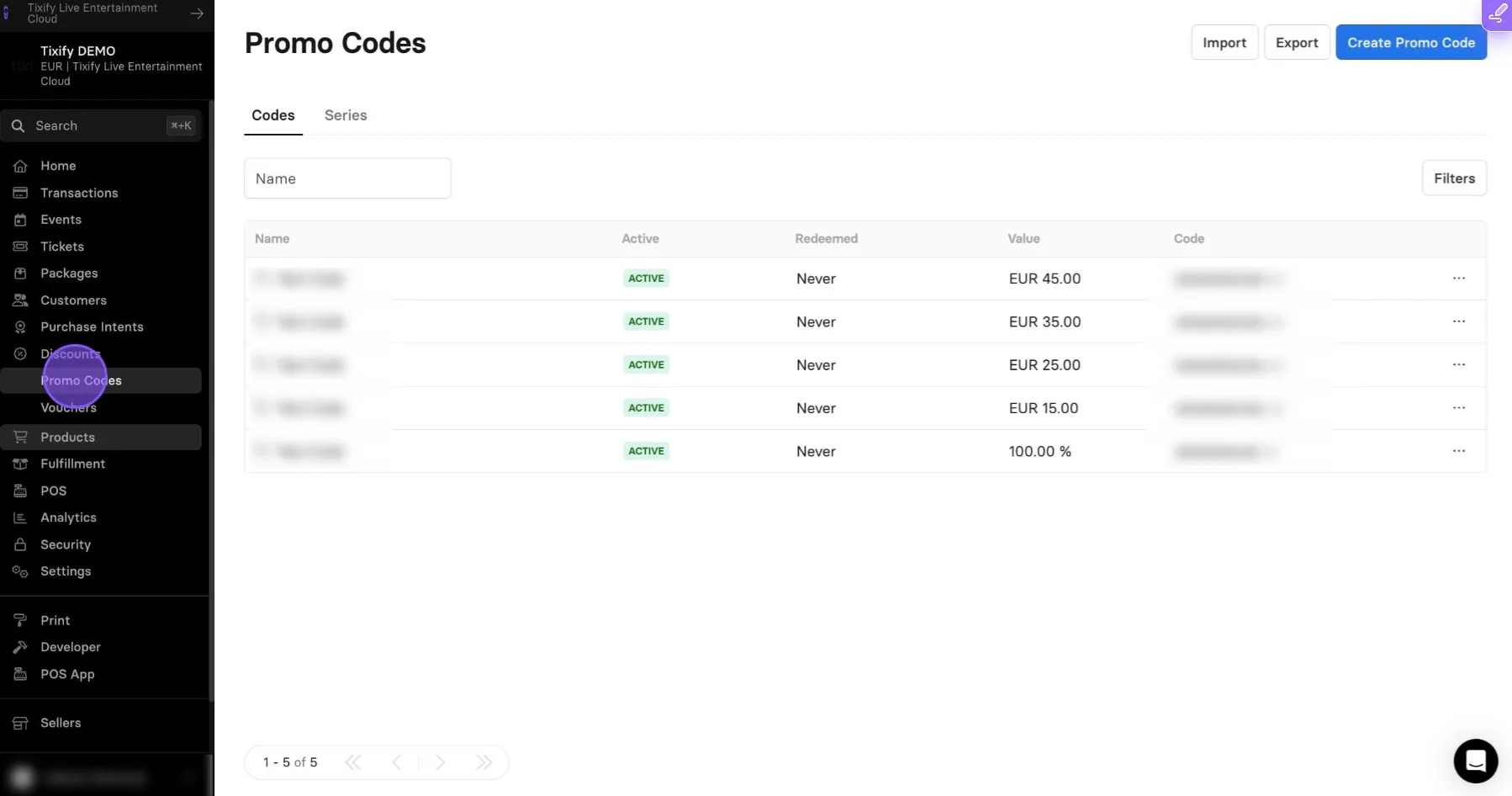Viewport: 1512px width, 796px height.
Task: Click the EUR 45.00 value cell
Action: pos(1044,279)
